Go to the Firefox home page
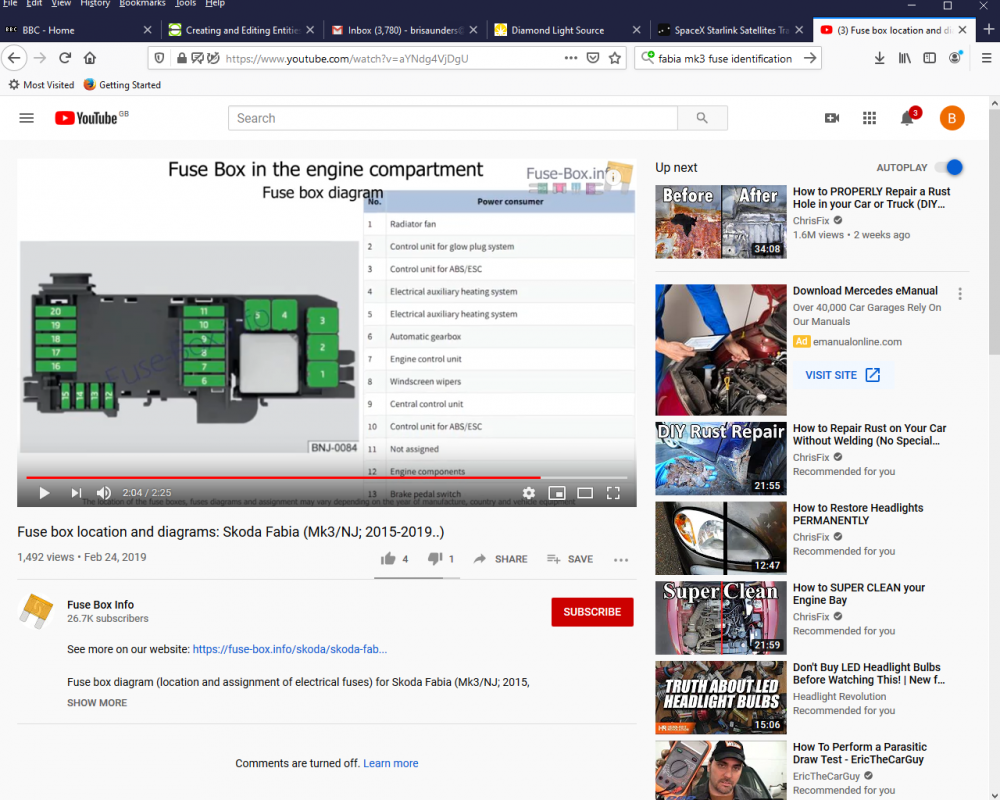 coord(90,58)
